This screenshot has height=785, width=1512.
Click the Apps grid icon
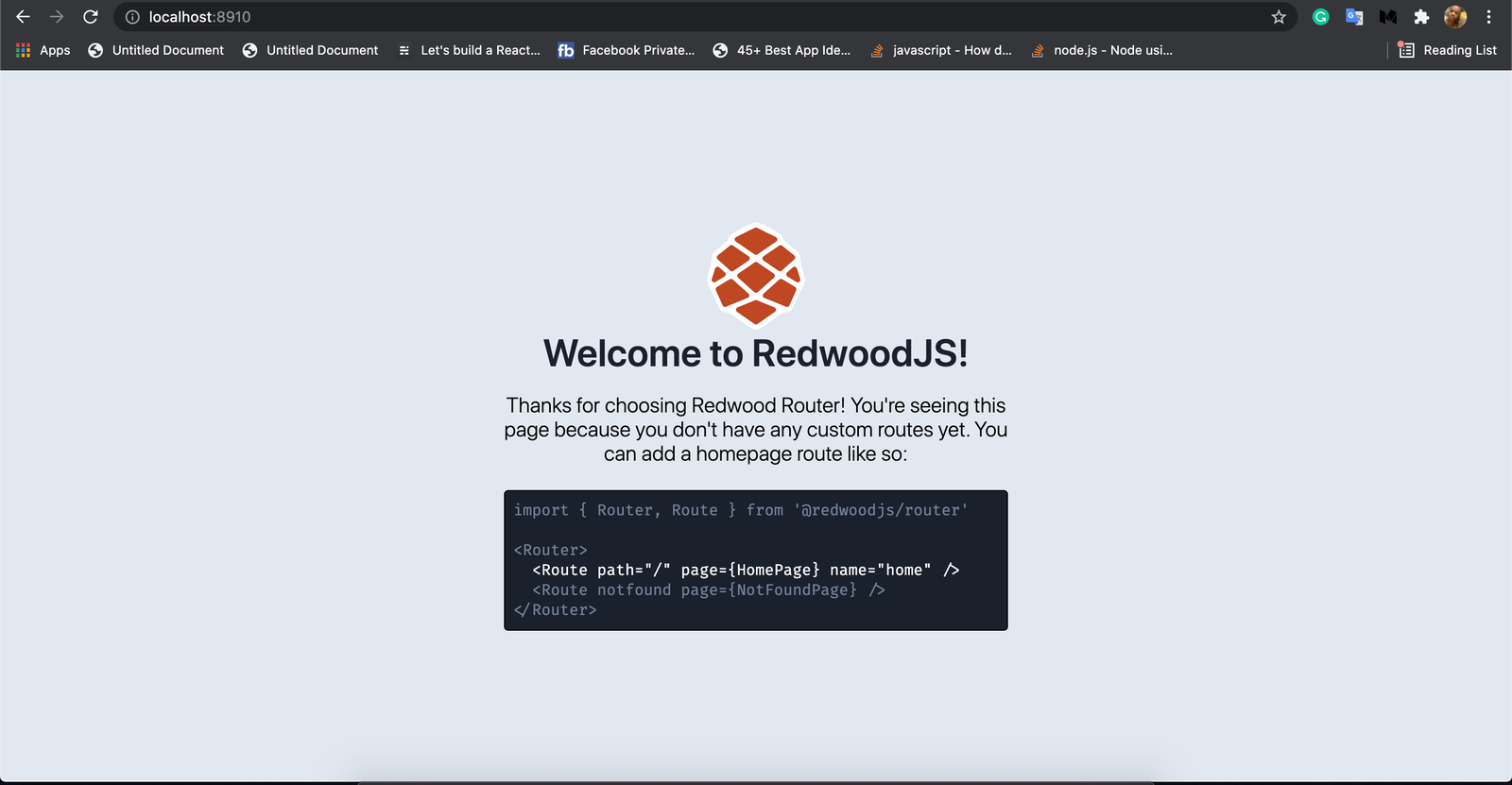point(24,50)
